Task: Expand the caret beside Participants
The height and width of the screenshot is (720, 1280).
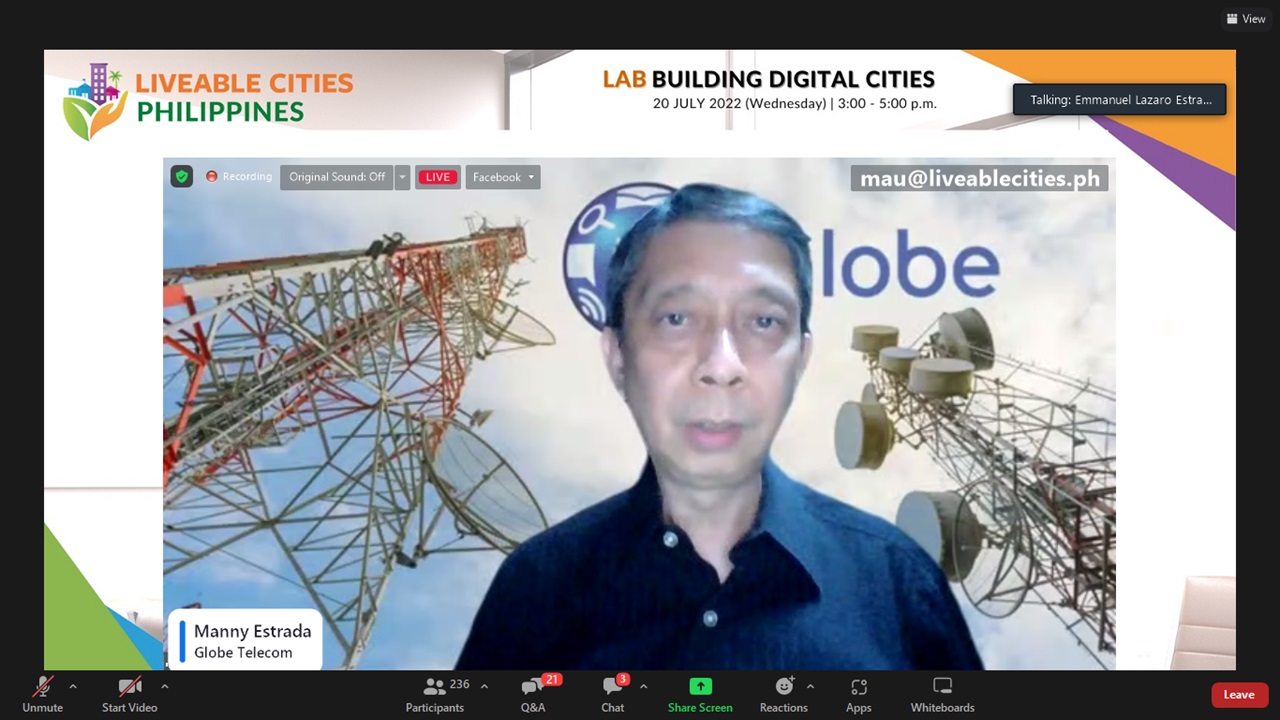Action: 484,687
